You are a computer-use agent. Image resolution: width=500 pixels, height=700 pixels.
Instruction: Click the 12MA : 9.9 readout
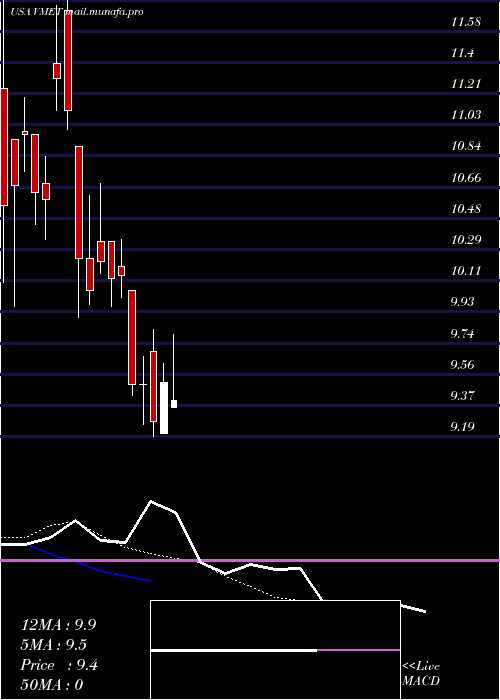click(x=58, y=625)
